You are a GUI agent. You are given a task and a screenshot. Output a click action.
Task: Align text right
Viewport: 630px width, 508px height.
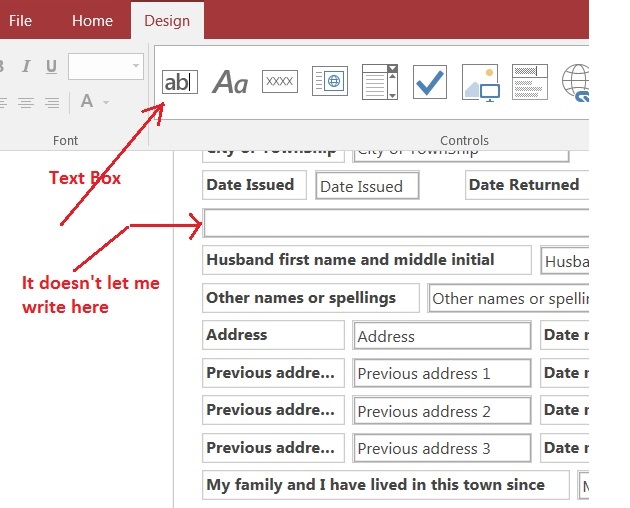[x=52, y=102]
